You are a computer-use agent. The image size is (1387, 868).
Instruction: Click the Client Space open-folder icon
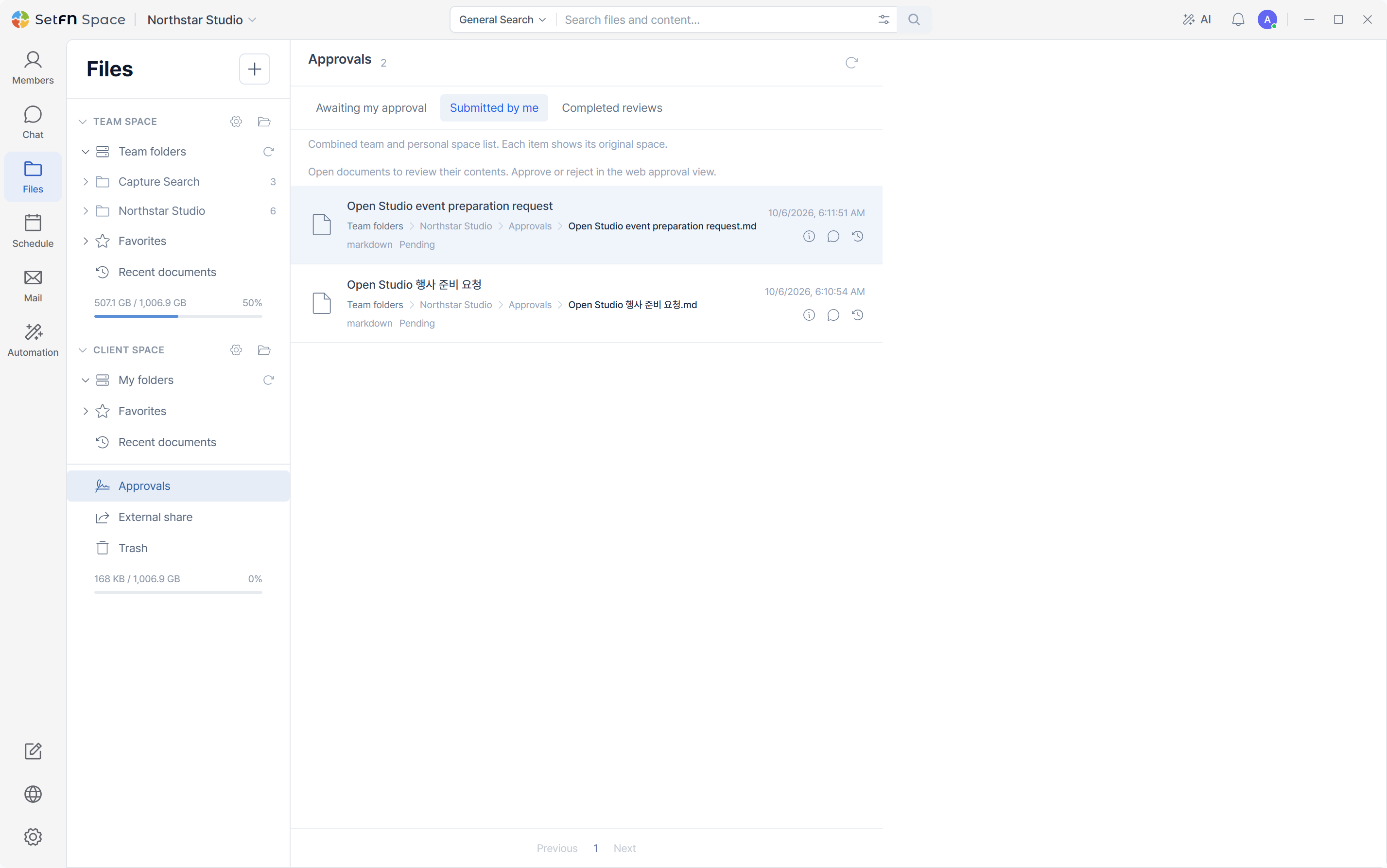pos(264,349)
